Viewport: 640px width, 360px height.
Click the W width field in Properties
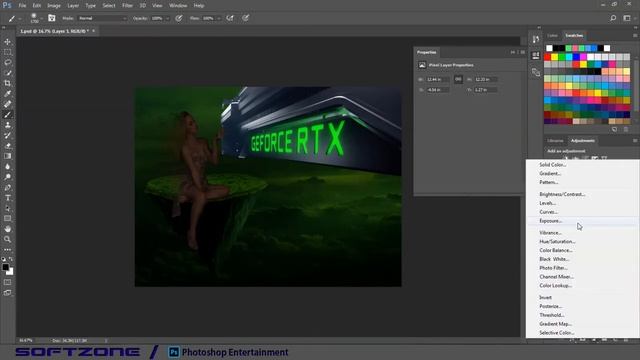click(x=437, y=79)
